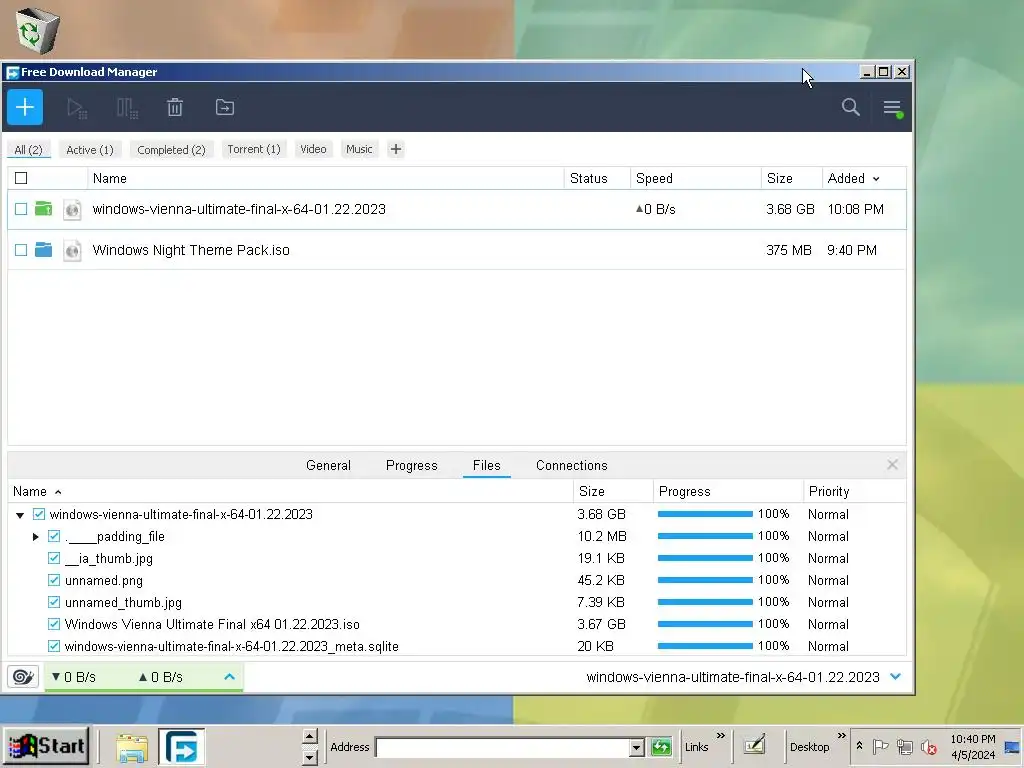Select the Music filter tab
This screenshot has height=768, width=1024.
click(359, 149)
